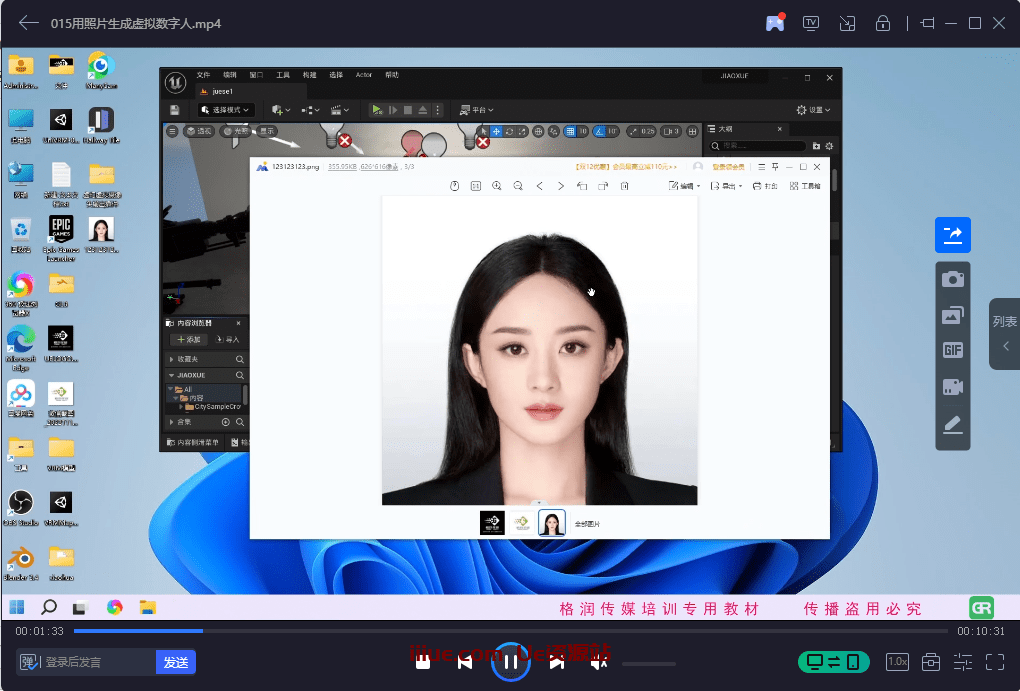Image resolution: width=1020 pixels, height=691 pixels.
Task: Open the pen annotation tool
Action: [x=952, y=425]
